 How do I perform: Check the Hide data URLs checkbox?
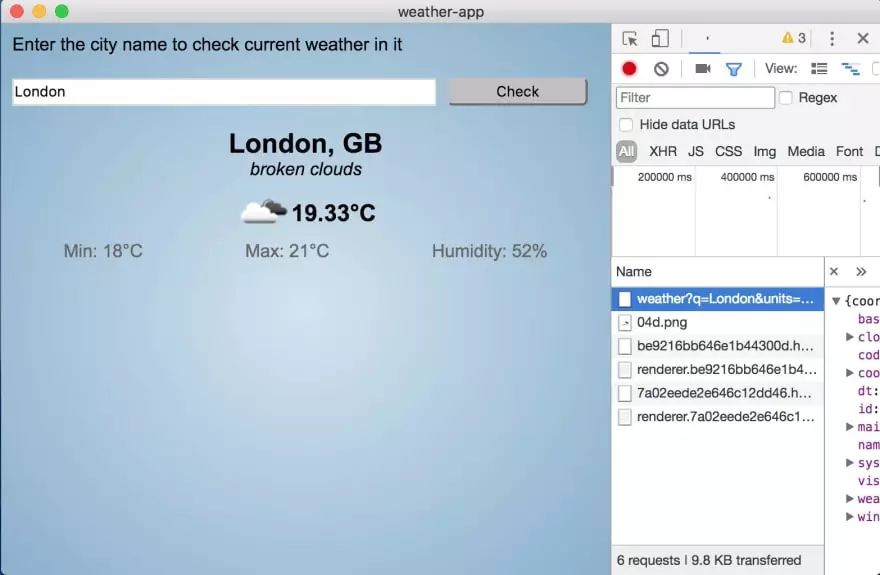626,125
